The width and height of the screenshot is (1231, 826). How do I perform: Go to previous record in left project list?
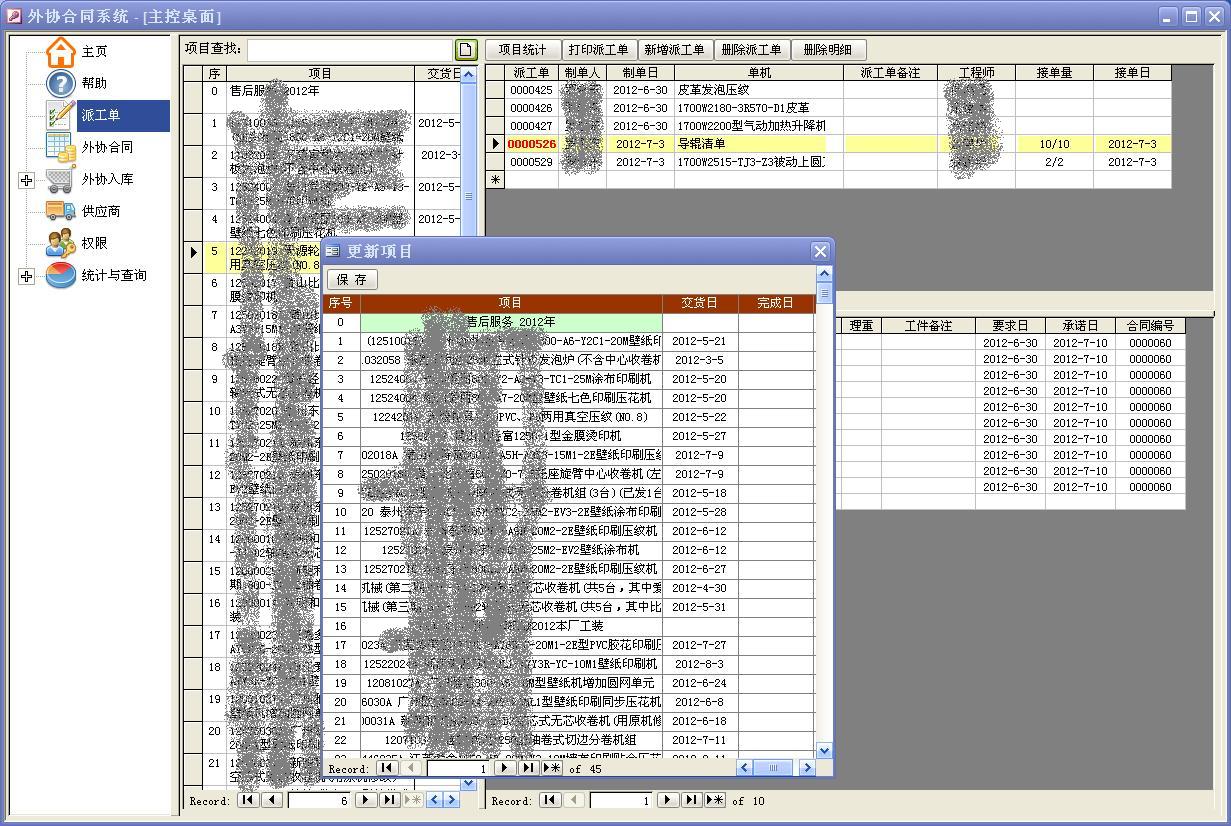pyautogui.click(x=270, y=800)
